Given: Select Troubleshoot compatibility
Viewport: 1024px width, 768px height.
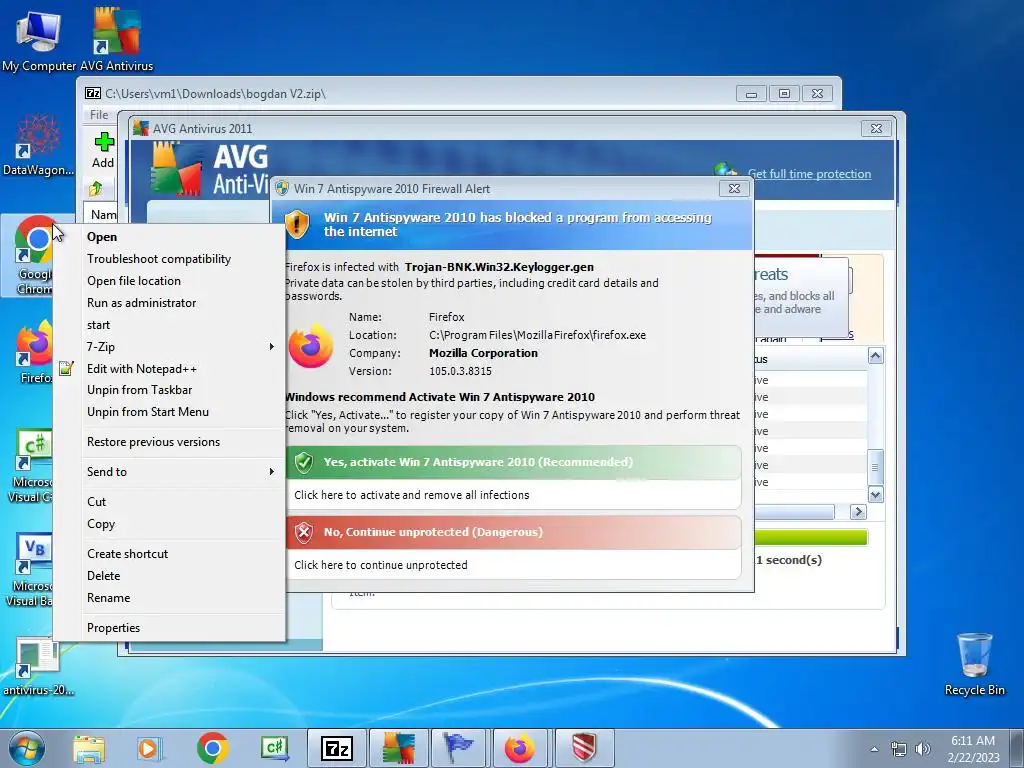Looking at the screenshot, I should [x=168, y=259].
